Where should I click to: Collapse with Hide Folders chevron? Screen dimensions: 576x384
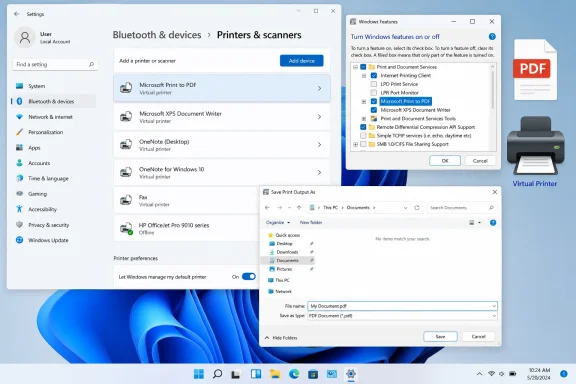pyautogui.click(x=267, y=338)
